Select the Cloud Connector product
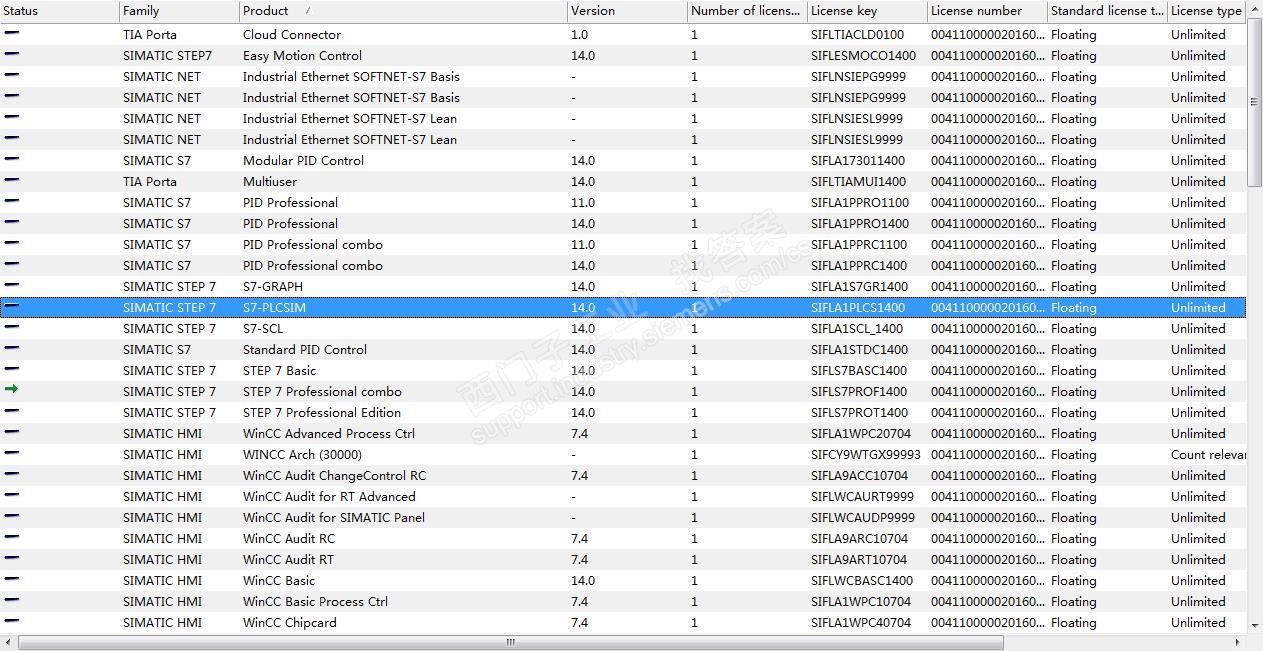The image size is (1263, 651). 292,34
